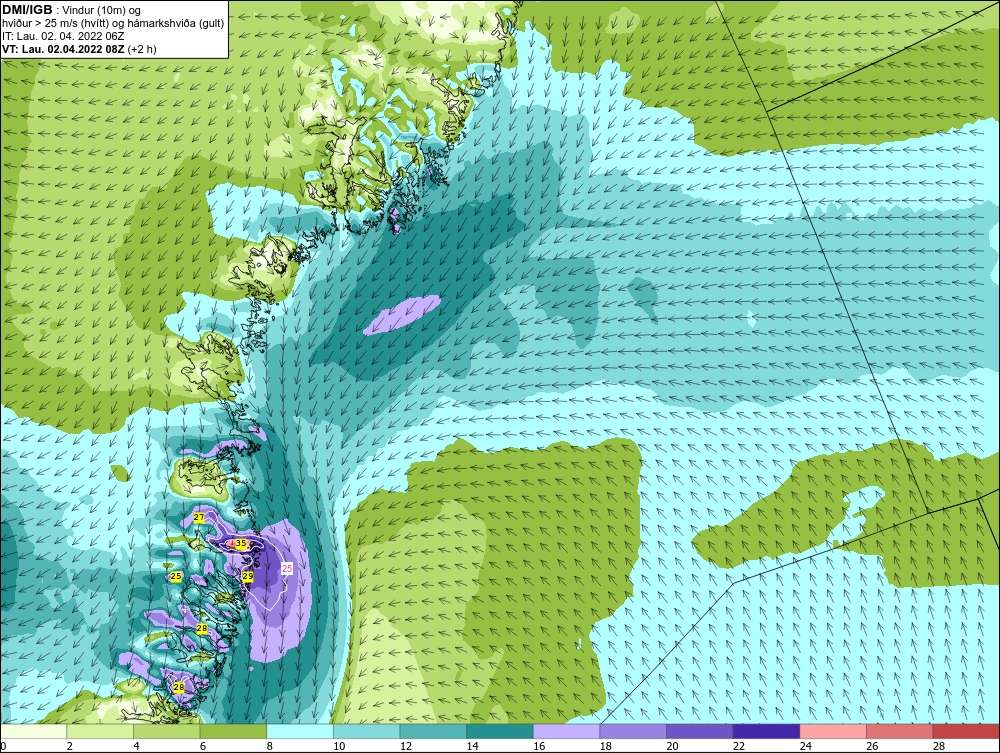This screenshot has width=1000, height=753.
Task: Select the 2–4 m/s legend color swatch
Action: [x=100, y=731]
